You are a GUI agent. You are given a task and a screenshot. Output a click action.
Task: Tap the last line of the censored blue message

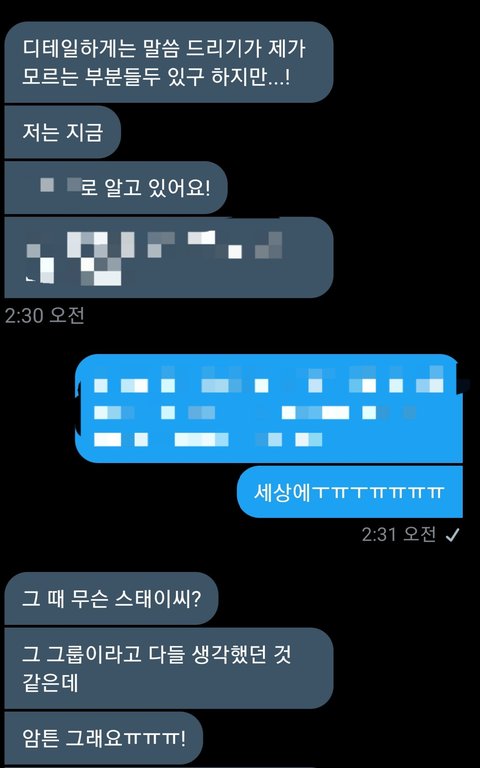click(x=208, y=439)
